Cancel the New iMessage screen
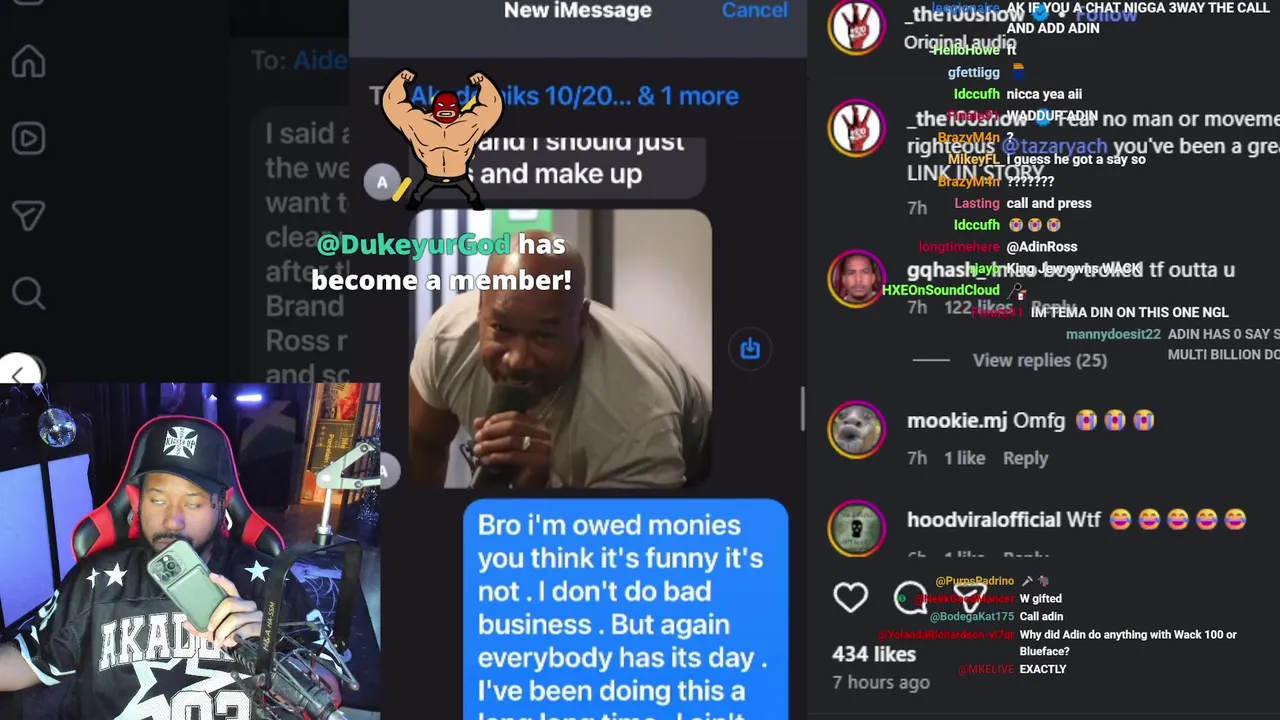Image resolution: width=1280 pixels, height=720 pixels. coord(754,10)
